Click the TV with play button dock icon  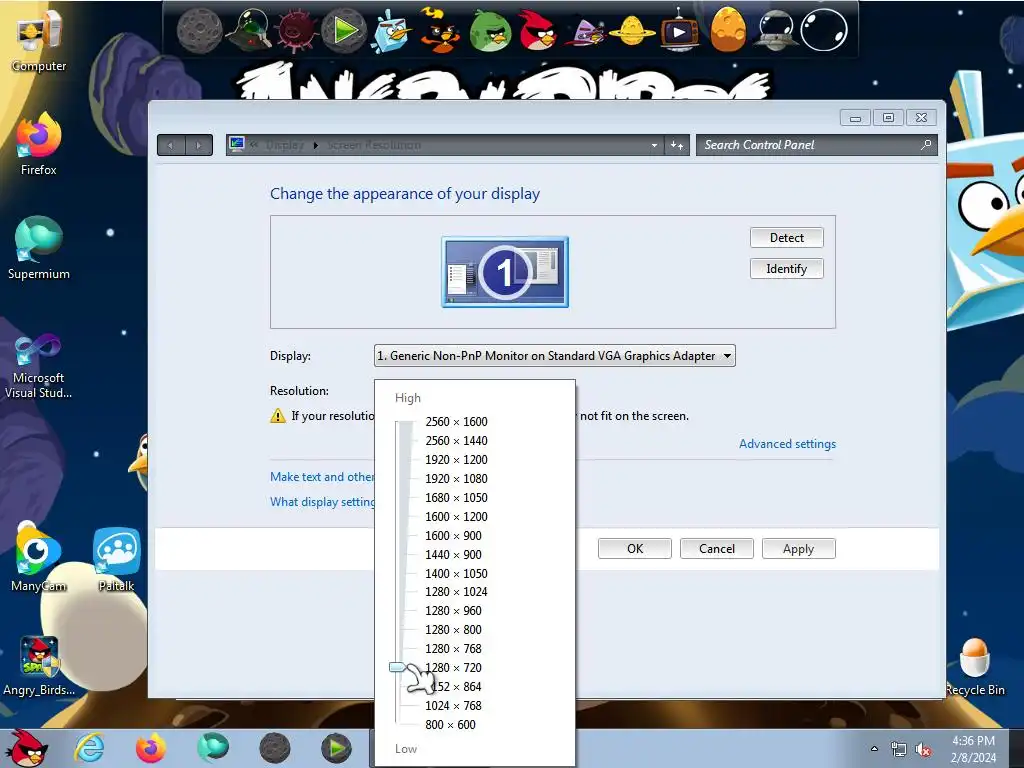(679, 31)
